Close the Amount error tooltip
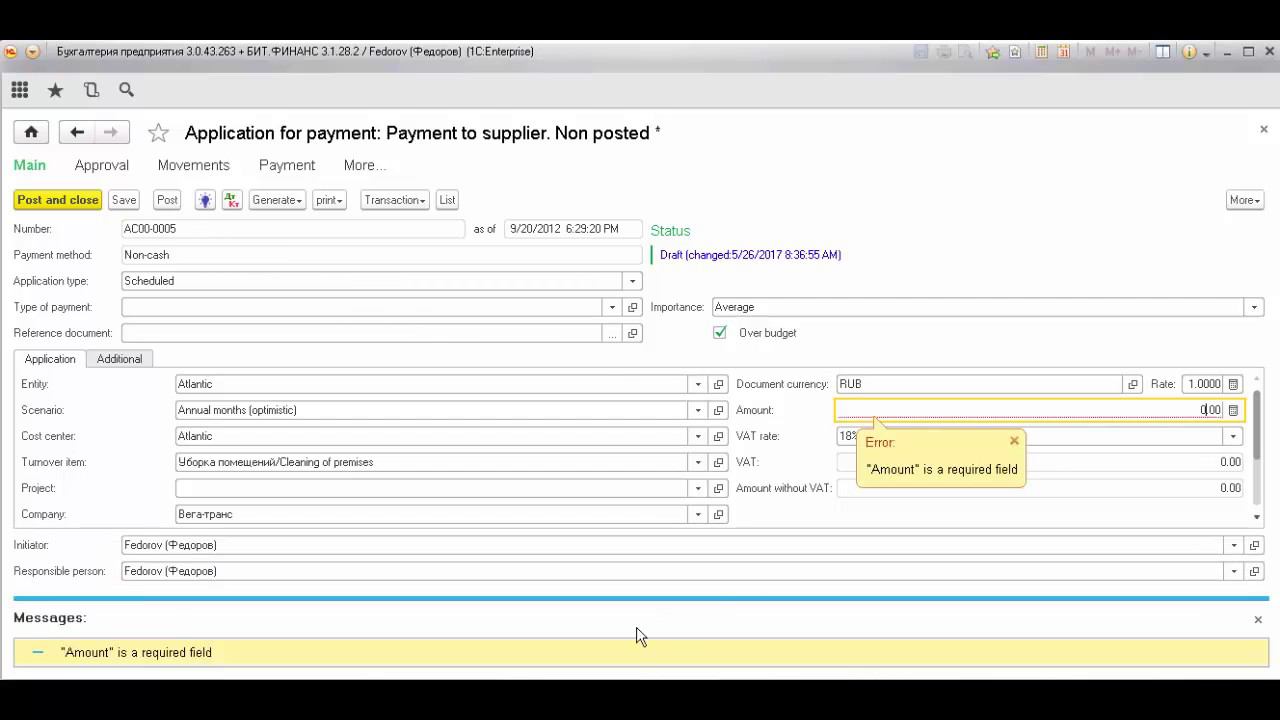This screenshot has height=720, width=1280. 1014,440
